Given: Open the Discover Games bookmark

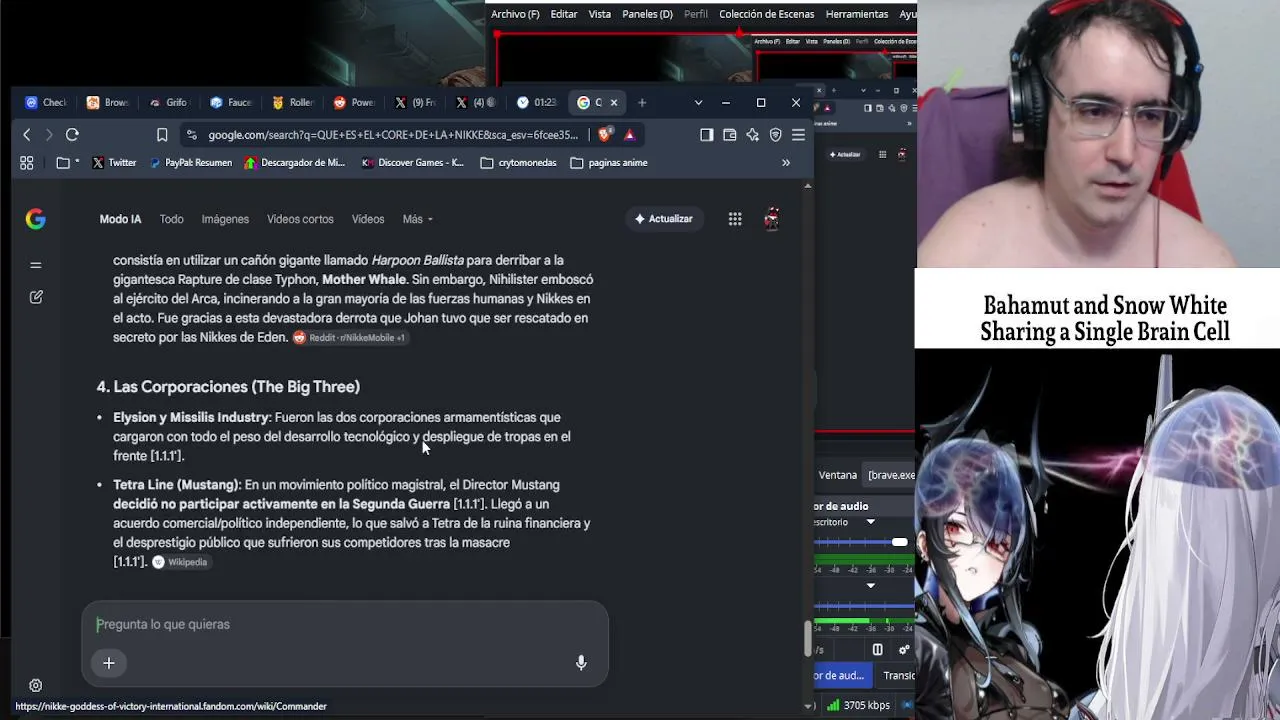Looking at the screenshot, I should (x=413, y=163).
